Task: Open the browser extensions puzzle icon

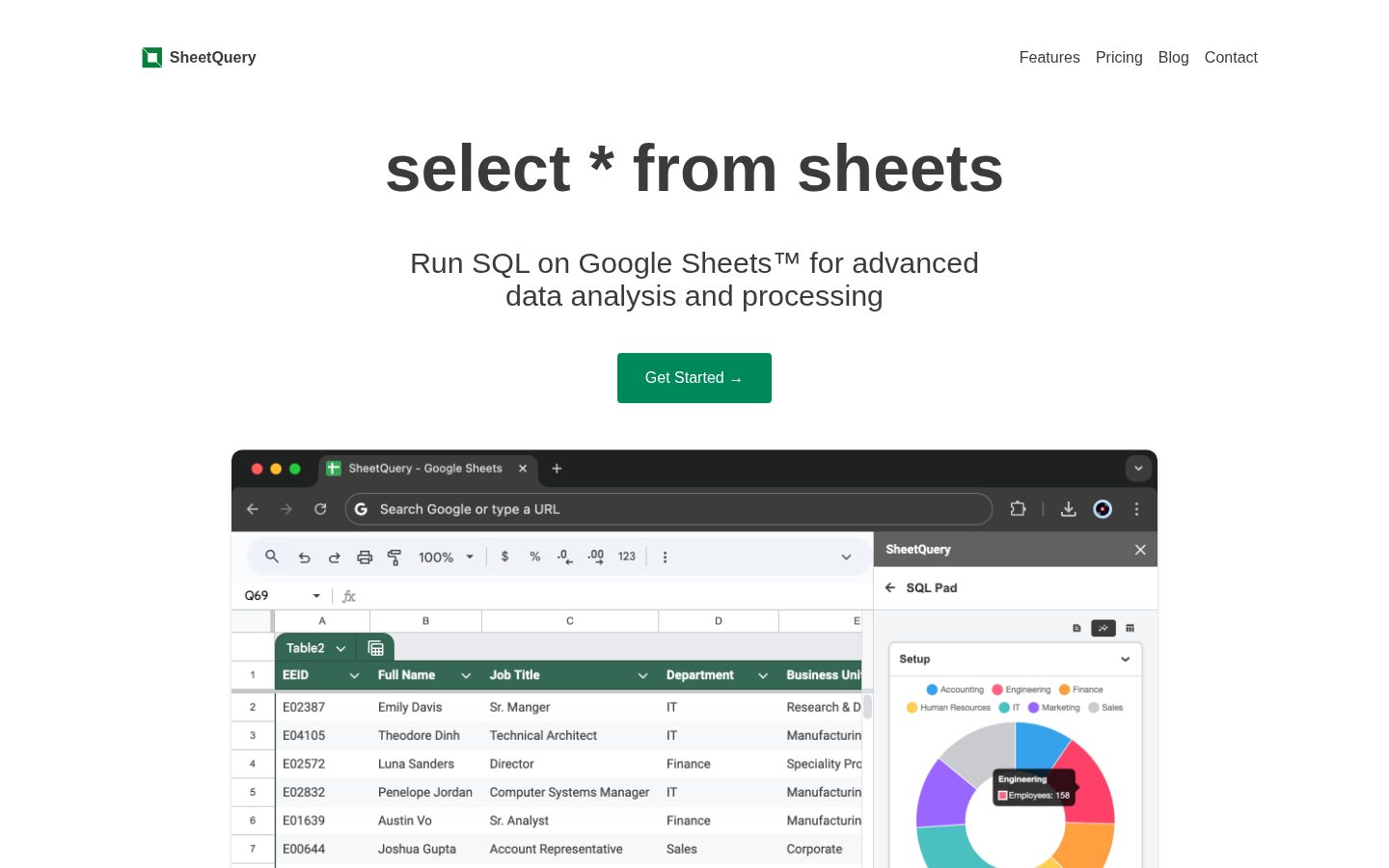Action: pyautogui.click(x=1018, y=509)
